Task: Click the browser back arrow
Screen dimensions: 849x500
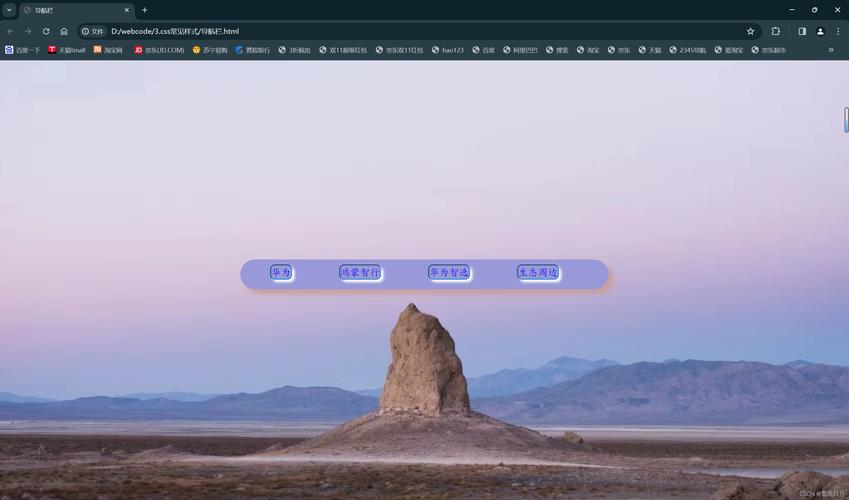Action: [10, 31]
